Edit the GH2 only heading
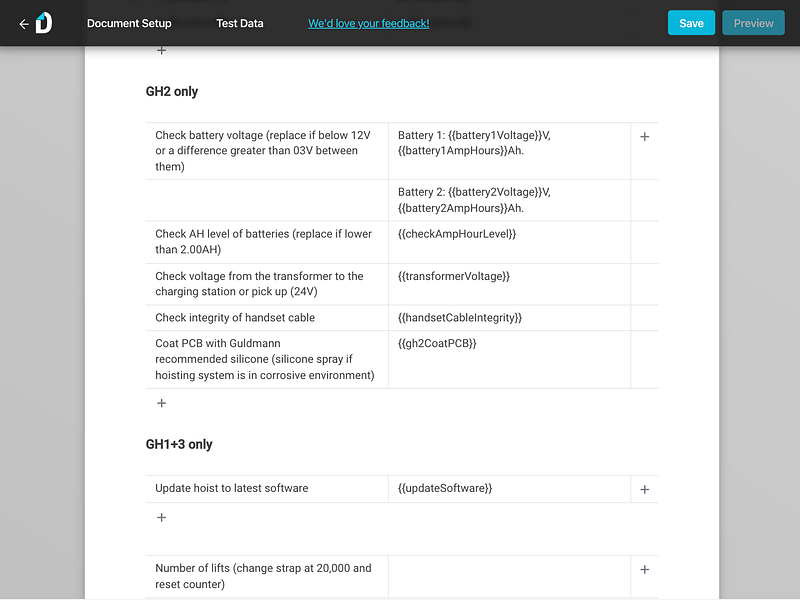The height and width of the screenshot is (600, 800). click(172, 91)
